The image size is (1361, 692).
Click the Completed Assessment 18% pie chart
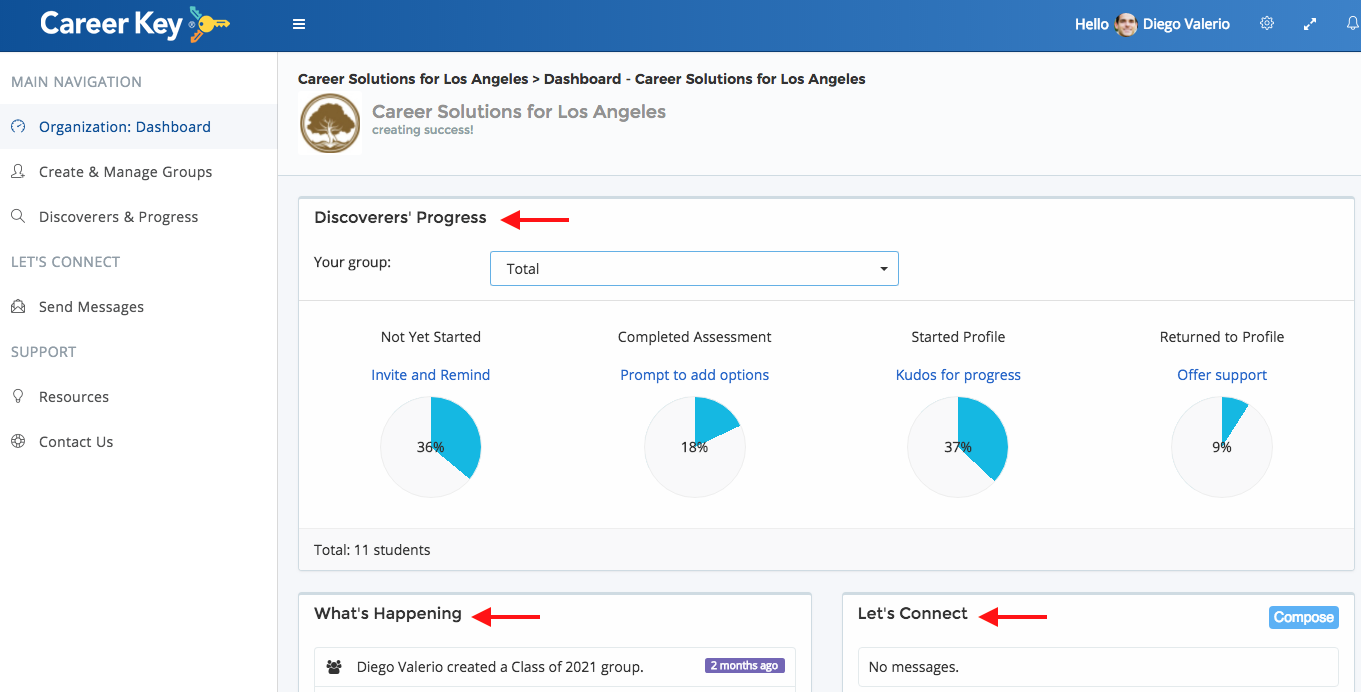pos(695,447)
